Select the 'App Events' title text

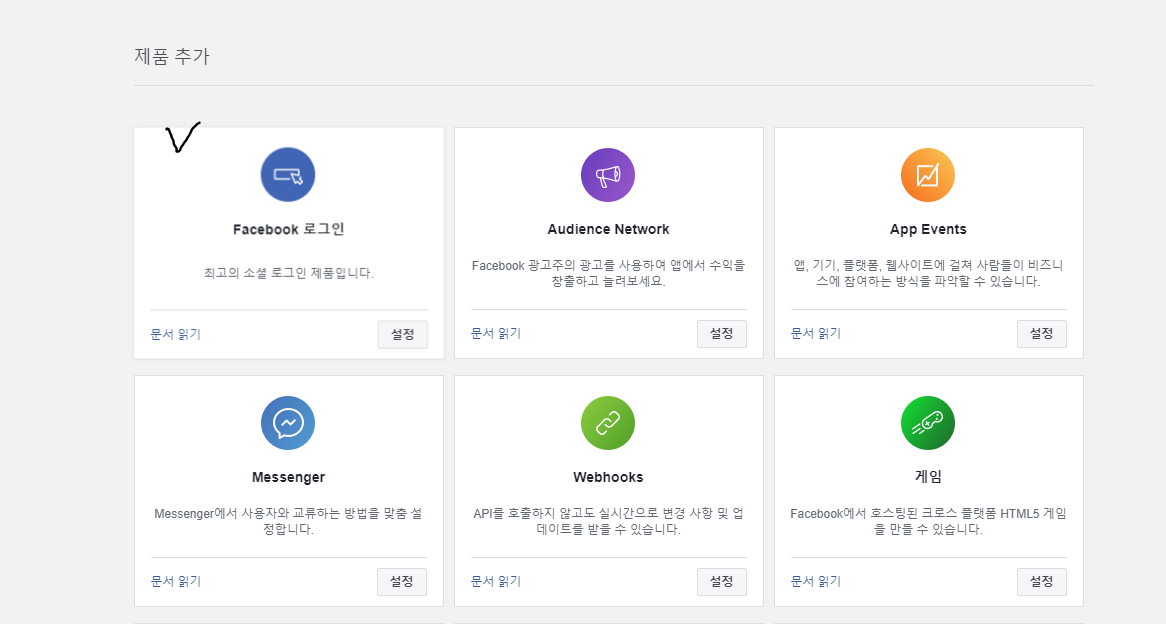[928, 229]
